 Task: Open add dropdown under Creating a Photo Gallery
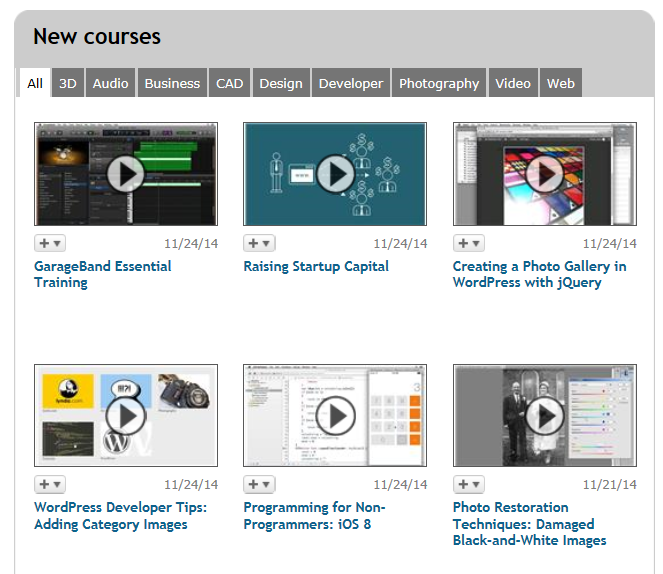tap(469, 243)
